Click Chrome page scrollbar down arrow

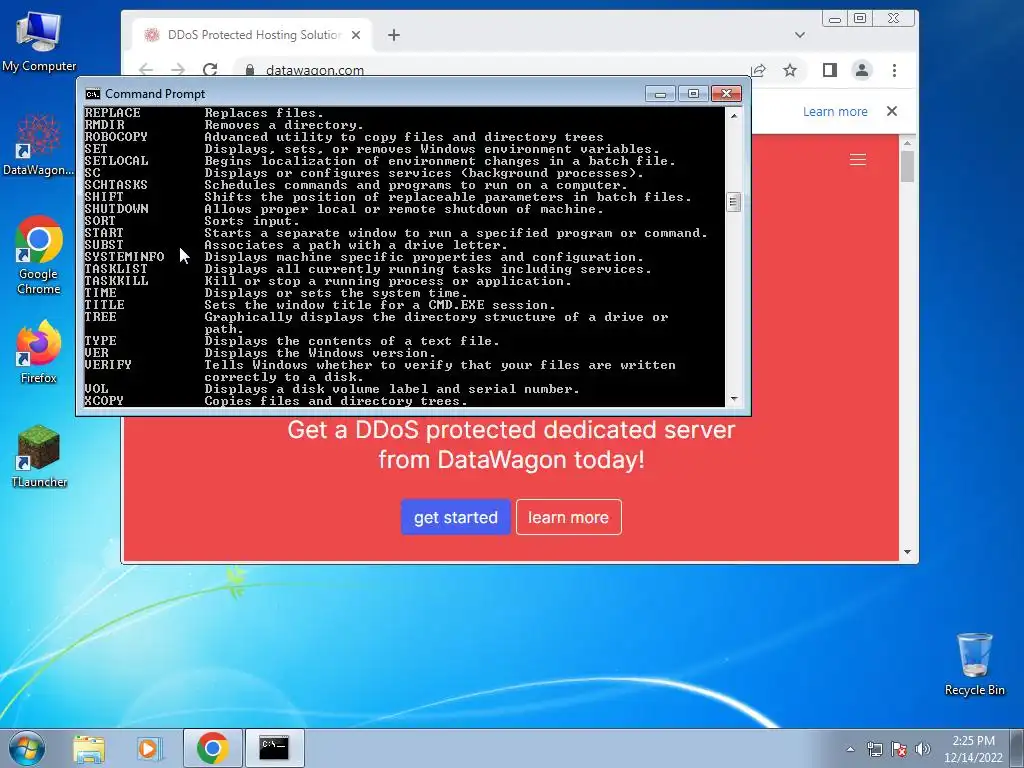(907, 552)
